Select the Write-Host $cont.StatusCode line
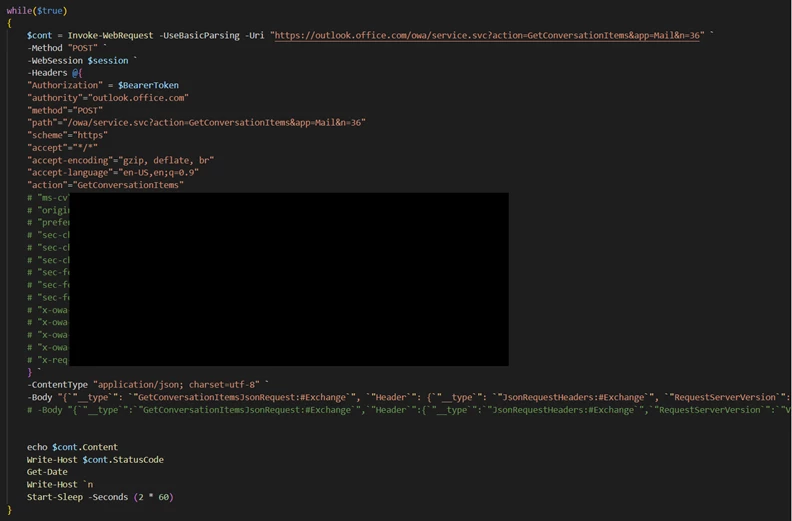This screenshot has width=792, height=521. (95, 460)
